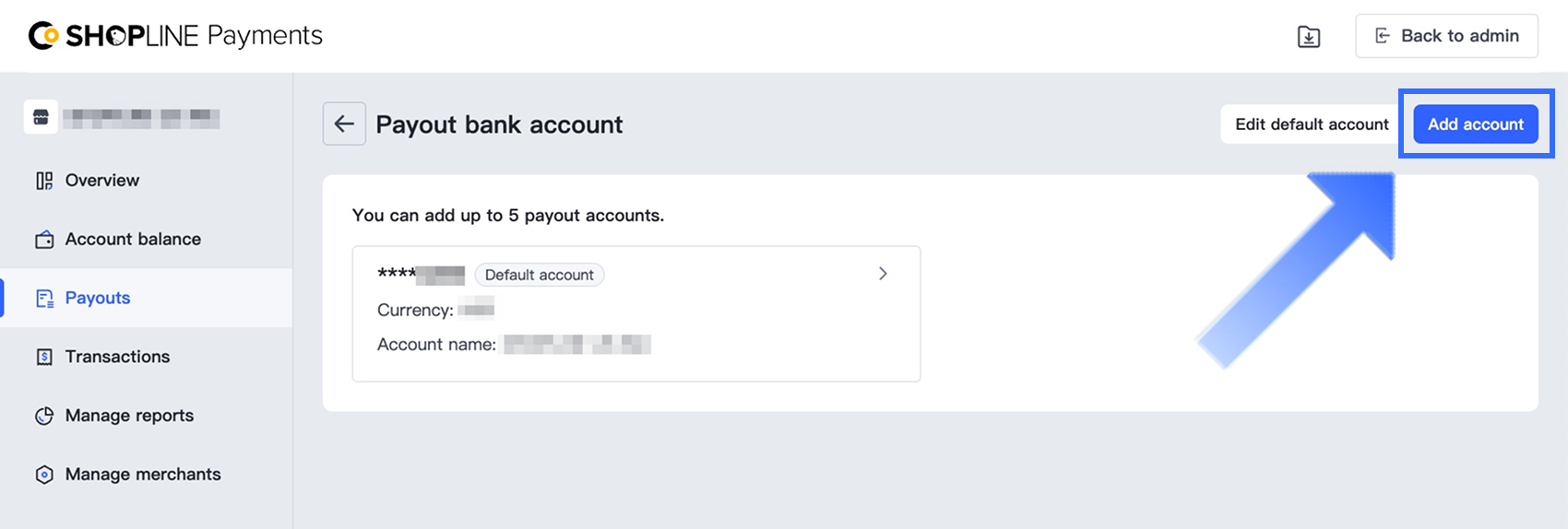Image resolution: width=1568 pixels, height=529 pixels.
Task: Click the Default account badge
Action: (x=540, y=275)
